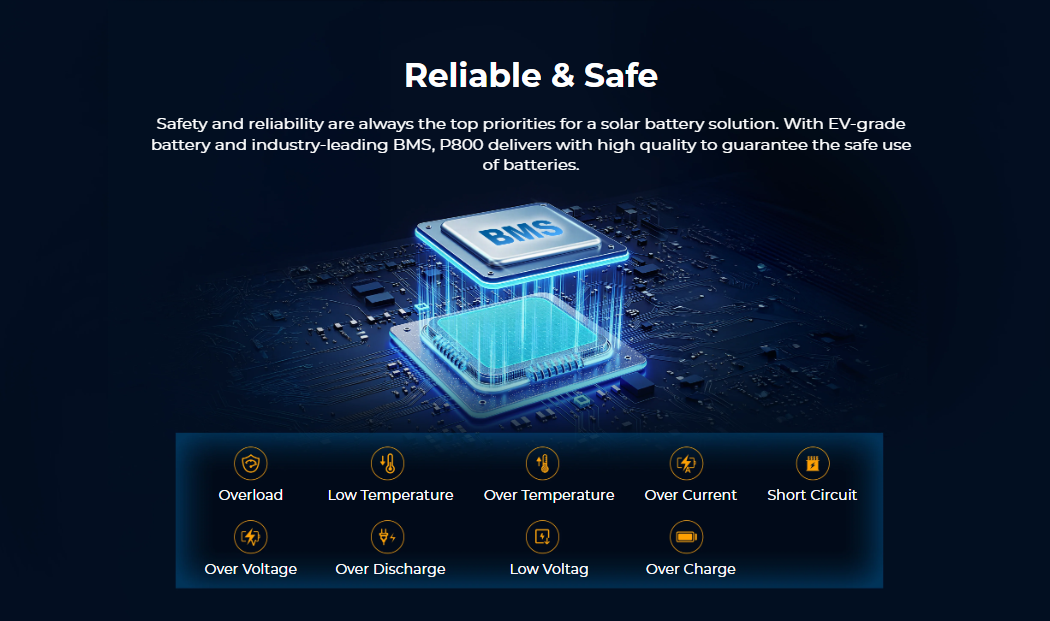
Task: Select the Over Voltage label
Action: (250, 569)
